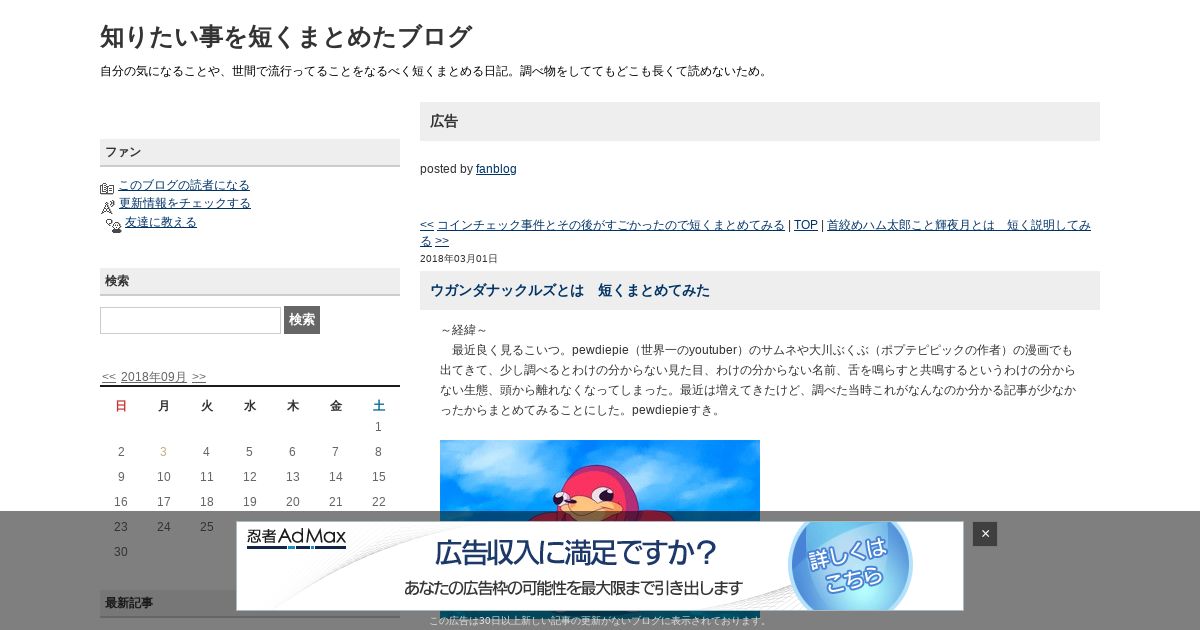
Task: Go to next month with >> in calendar
Action: pyautogui.click(x=199, y=377)
